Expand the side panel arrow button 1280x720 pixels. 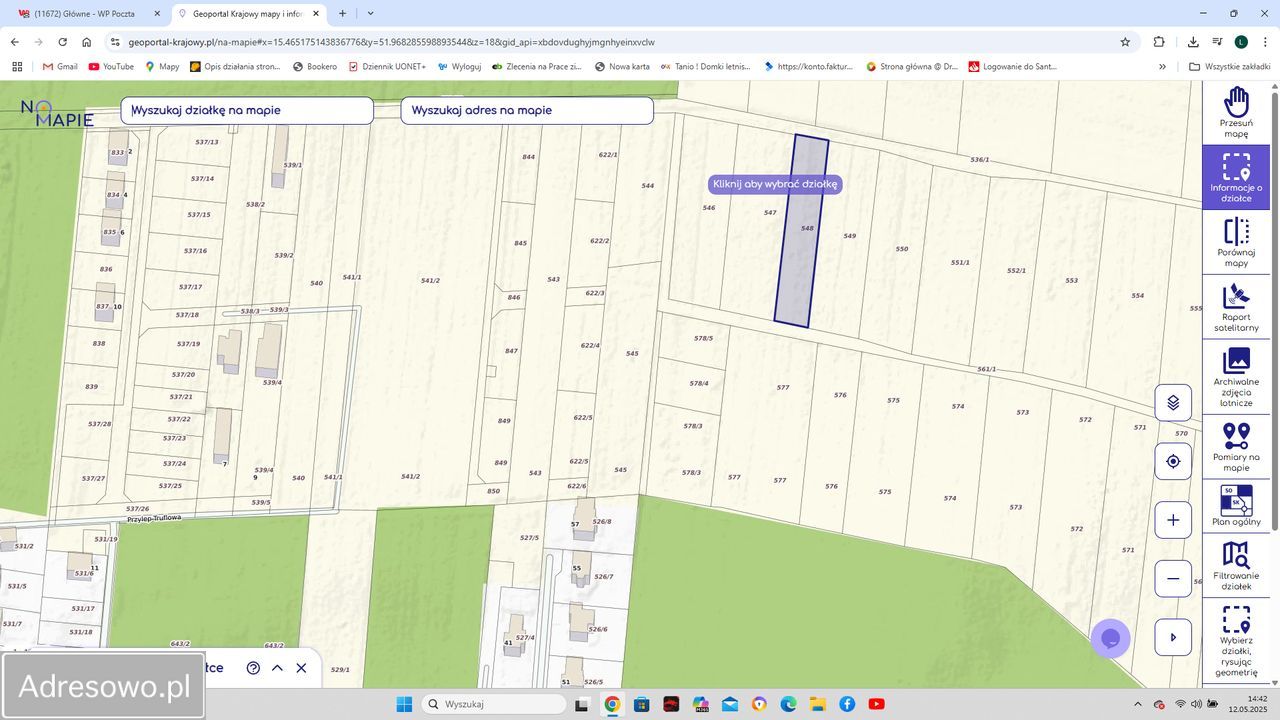pyautogui.click(x=1173, y=637)
